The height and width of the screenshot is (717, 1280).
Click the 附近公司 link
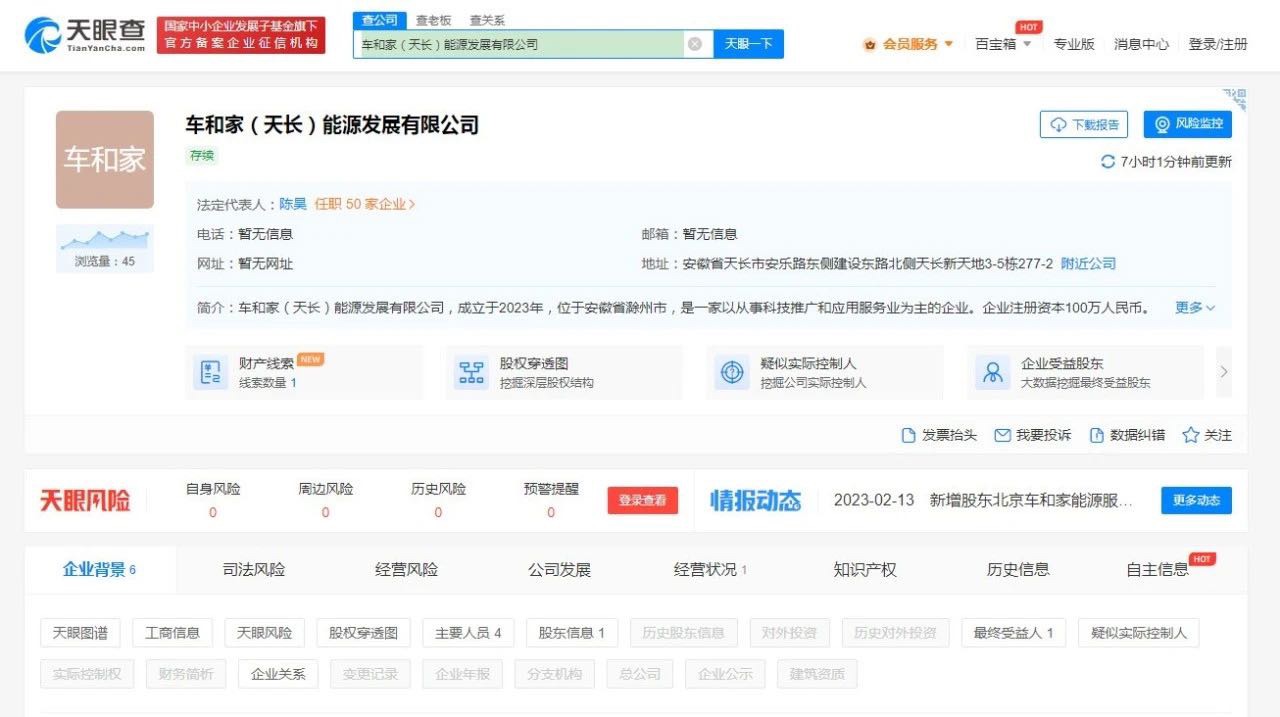pos(1088,264)
